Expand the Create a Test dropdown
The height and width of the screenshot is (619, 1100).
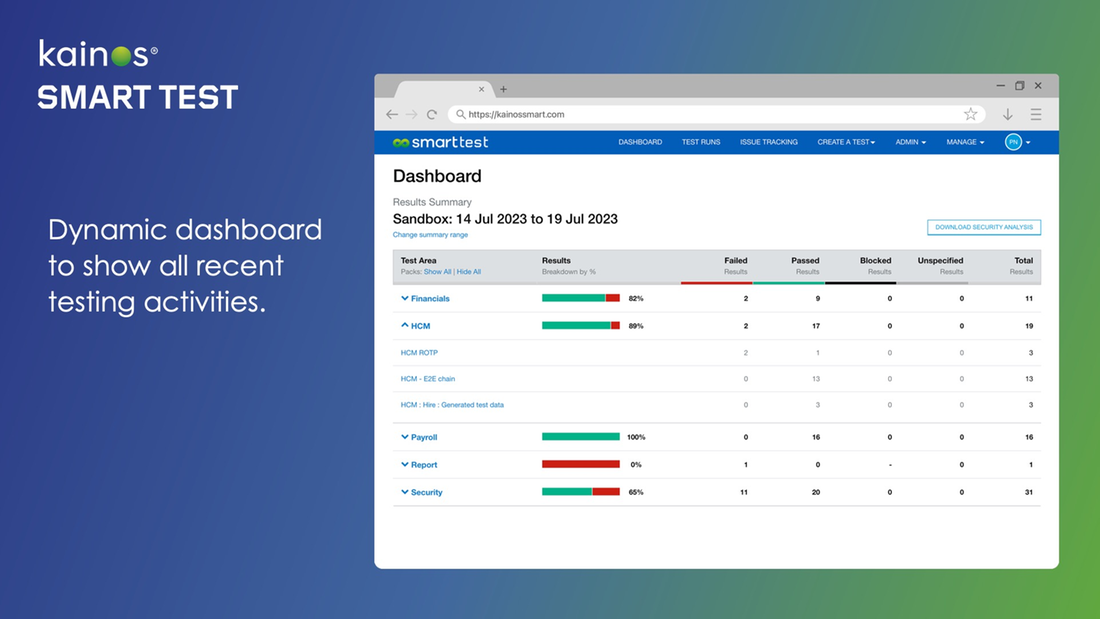point(846,142)
